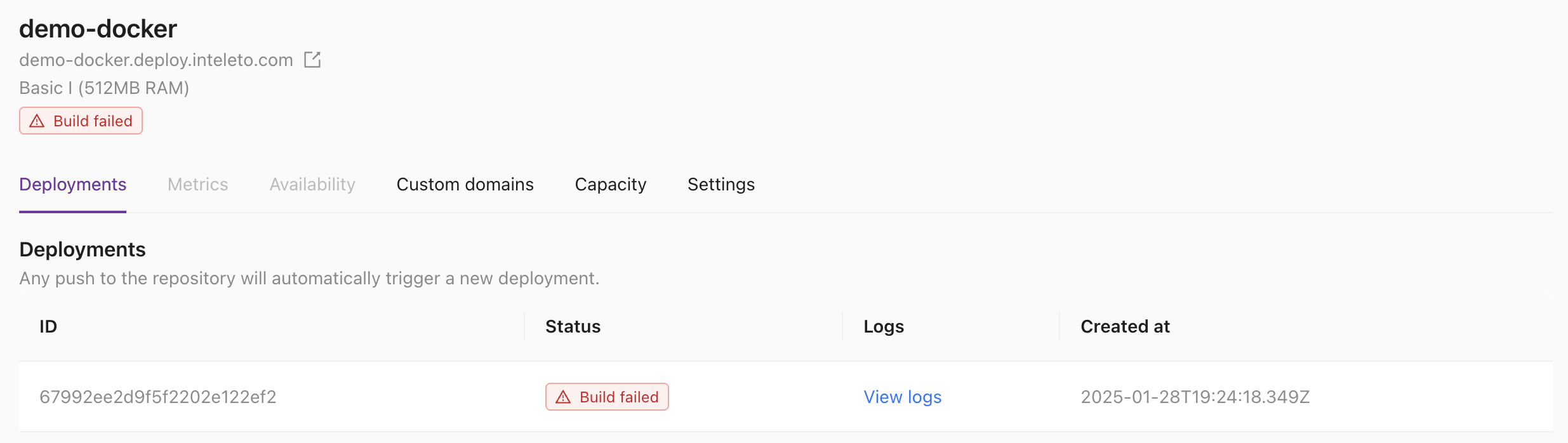This screenshot has width=1568, height=443.
Task: Open the Custom domains tab
Action: (x=464, y=184)
